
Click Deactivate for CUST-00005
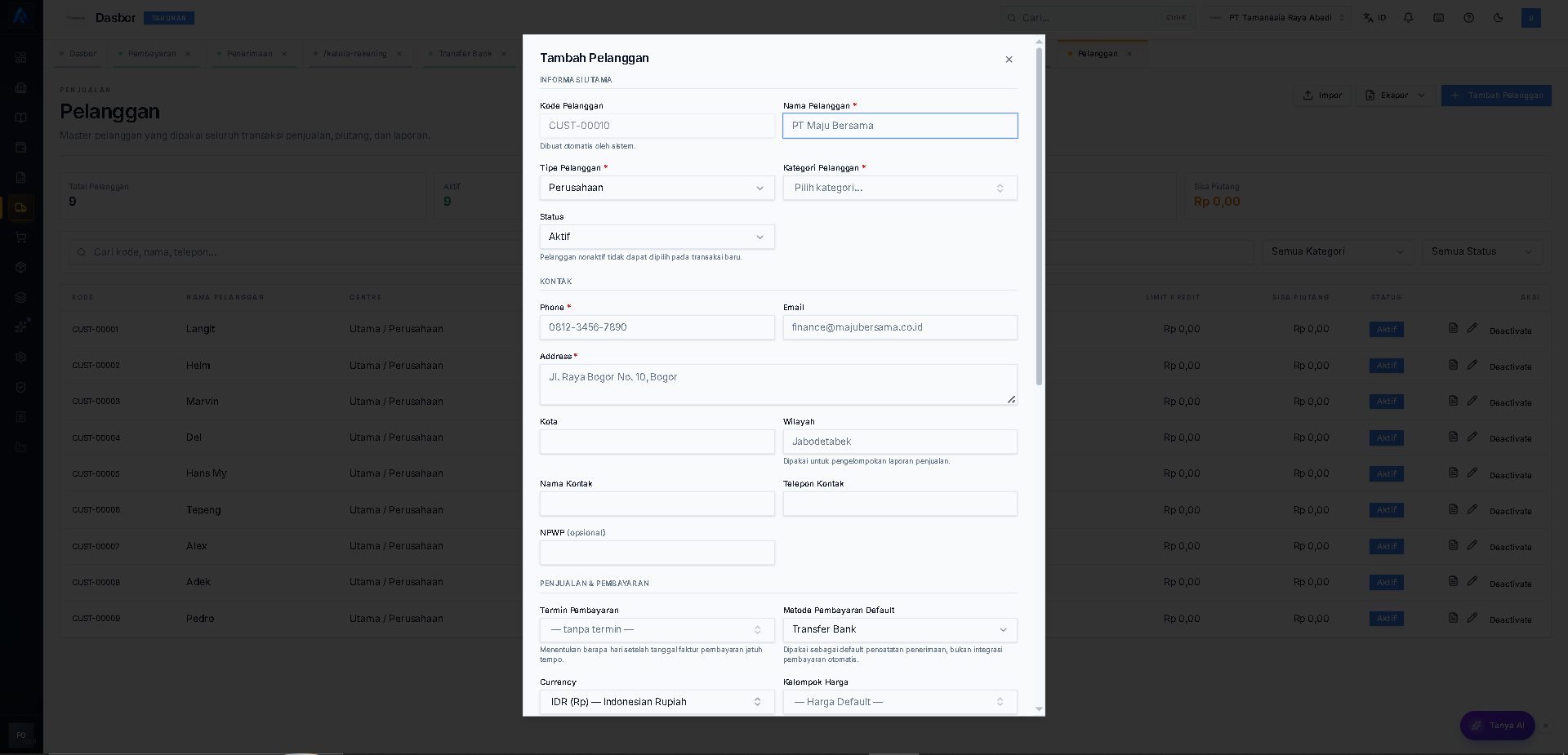(x=1510, y=475)
